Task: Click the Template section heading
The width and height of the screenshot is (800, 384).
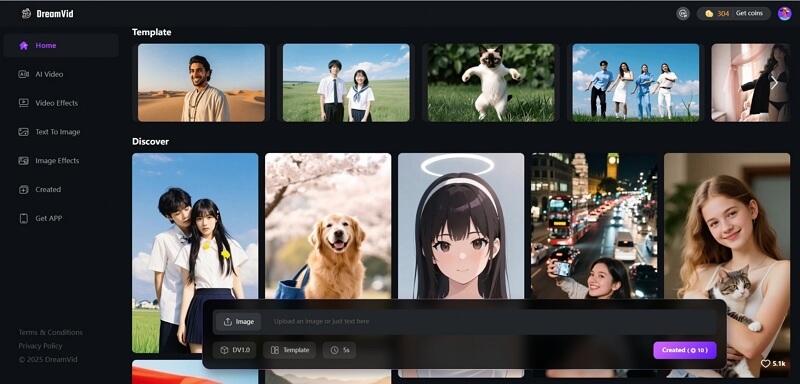Action: coord(152,32)
